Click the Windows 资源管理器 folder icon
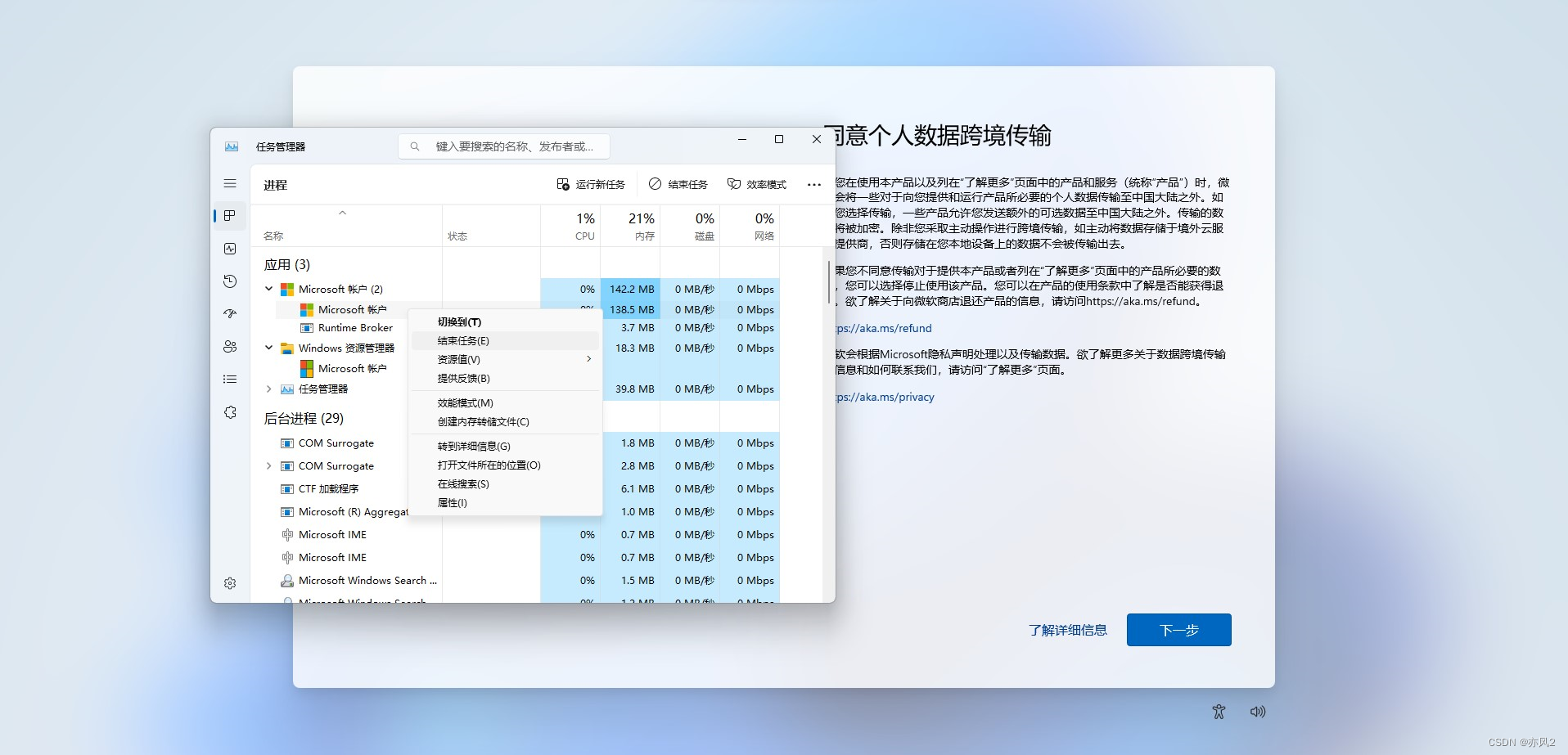The image size is (1568, 755). point(287,348)
